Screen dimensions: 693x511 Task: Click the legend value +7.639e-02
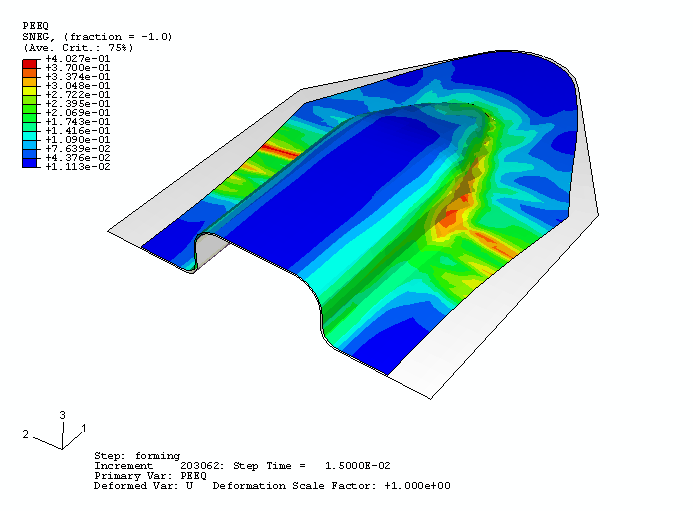click(x=78, y=149)
